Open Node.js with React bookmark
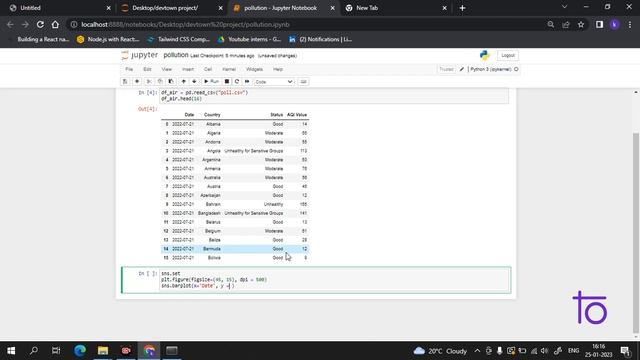This screenshot has width=640, height=360. [108, 39]
